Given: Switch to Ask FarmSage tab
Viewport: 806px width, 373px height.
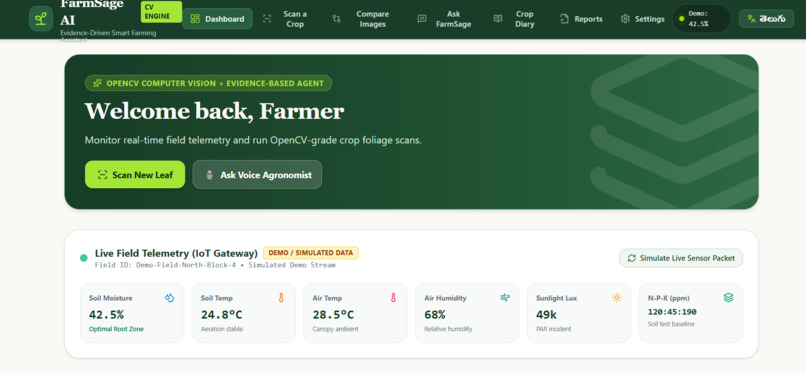Looking at the screenshot, I should coord(446,19).
